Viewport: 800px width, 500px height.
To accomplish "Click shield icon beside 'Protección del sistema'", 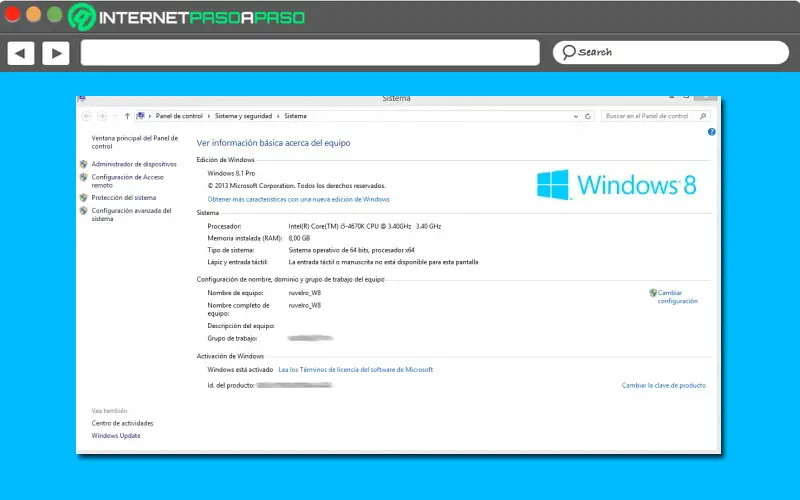I will [x=84, y=197].
